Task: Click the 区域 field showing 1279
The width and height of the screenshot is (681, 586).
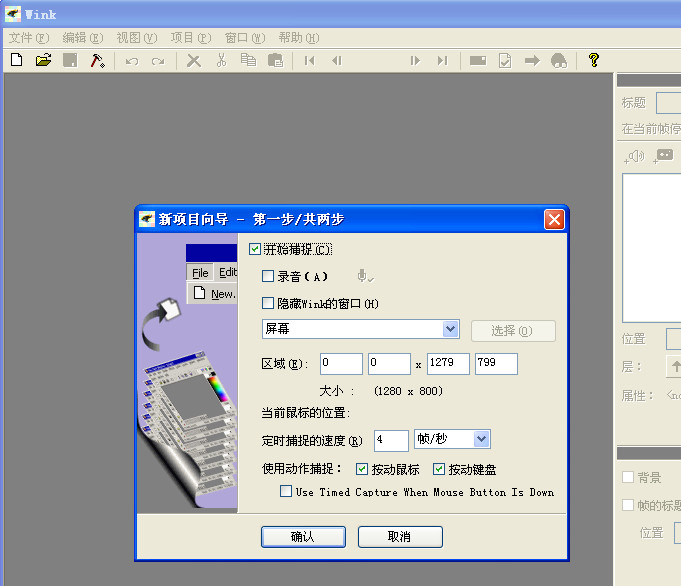Action: point(448,364)
